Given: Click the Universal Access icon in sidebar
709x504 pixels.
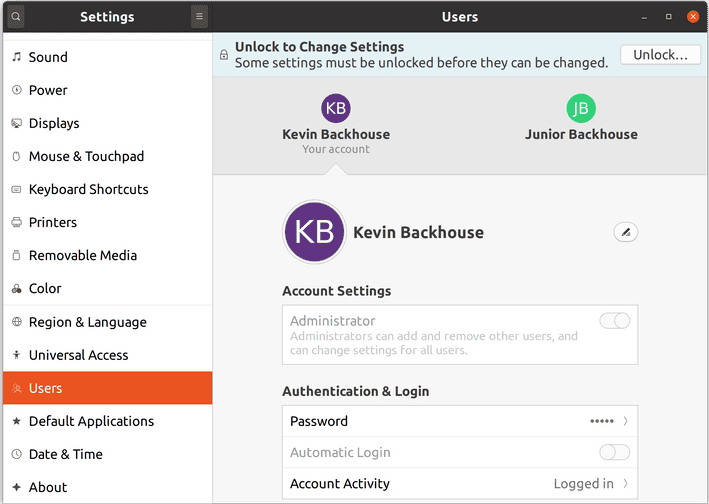Looking at the screenshot, I should tap(17, 355).
